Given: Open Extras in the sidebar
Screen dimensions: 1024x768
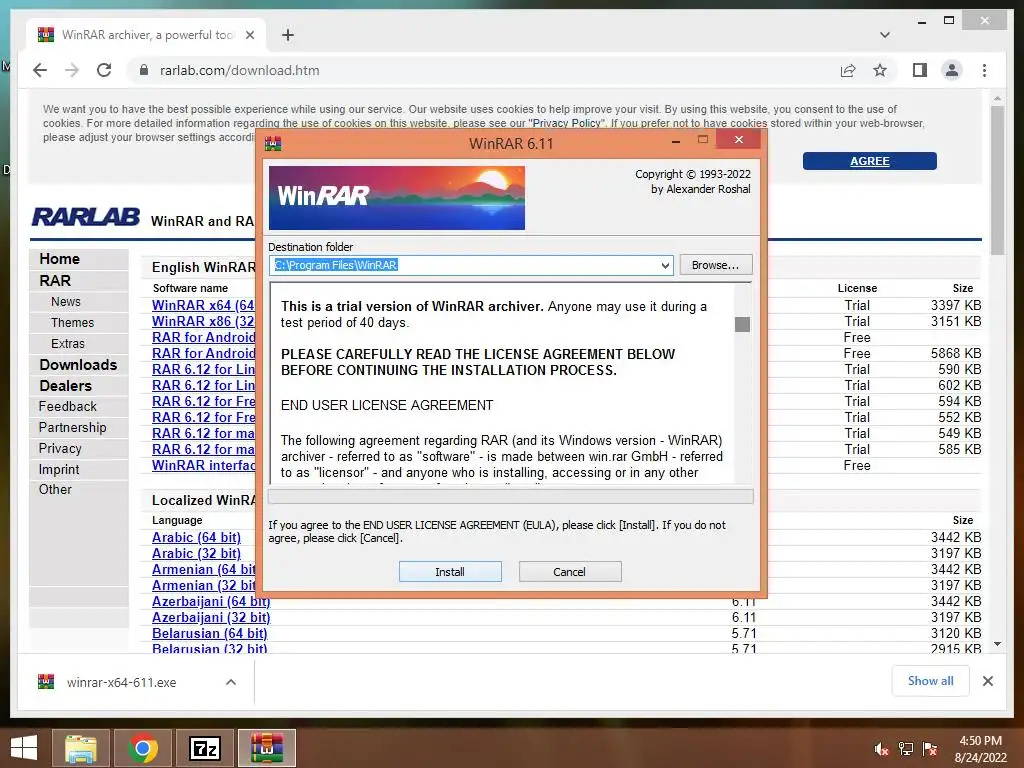Looking at the screenshot, I should [68, 344].
